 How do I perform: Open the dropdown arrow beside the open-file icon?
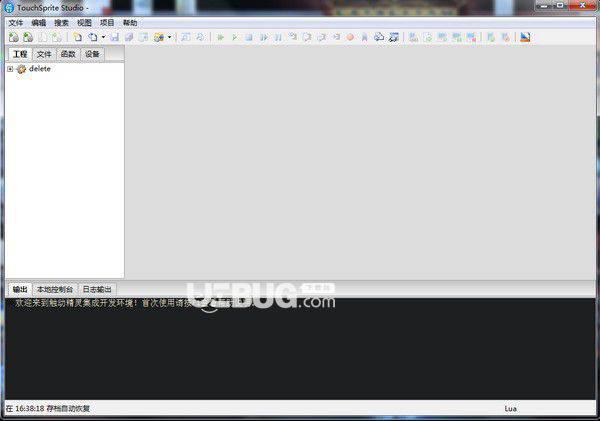tap(103, 37)
